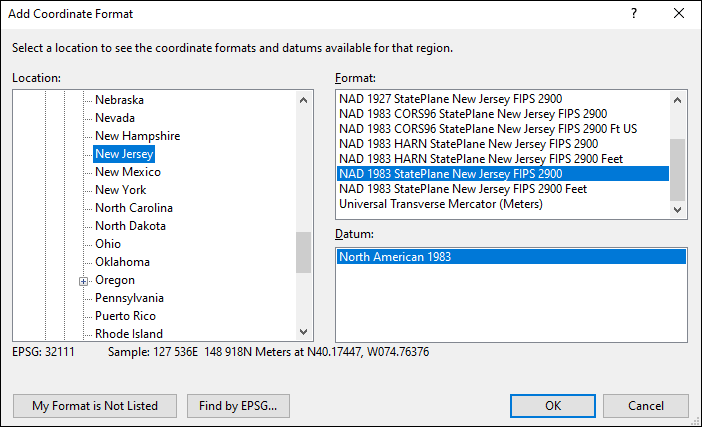Select North Dakota location

point(130,226)
